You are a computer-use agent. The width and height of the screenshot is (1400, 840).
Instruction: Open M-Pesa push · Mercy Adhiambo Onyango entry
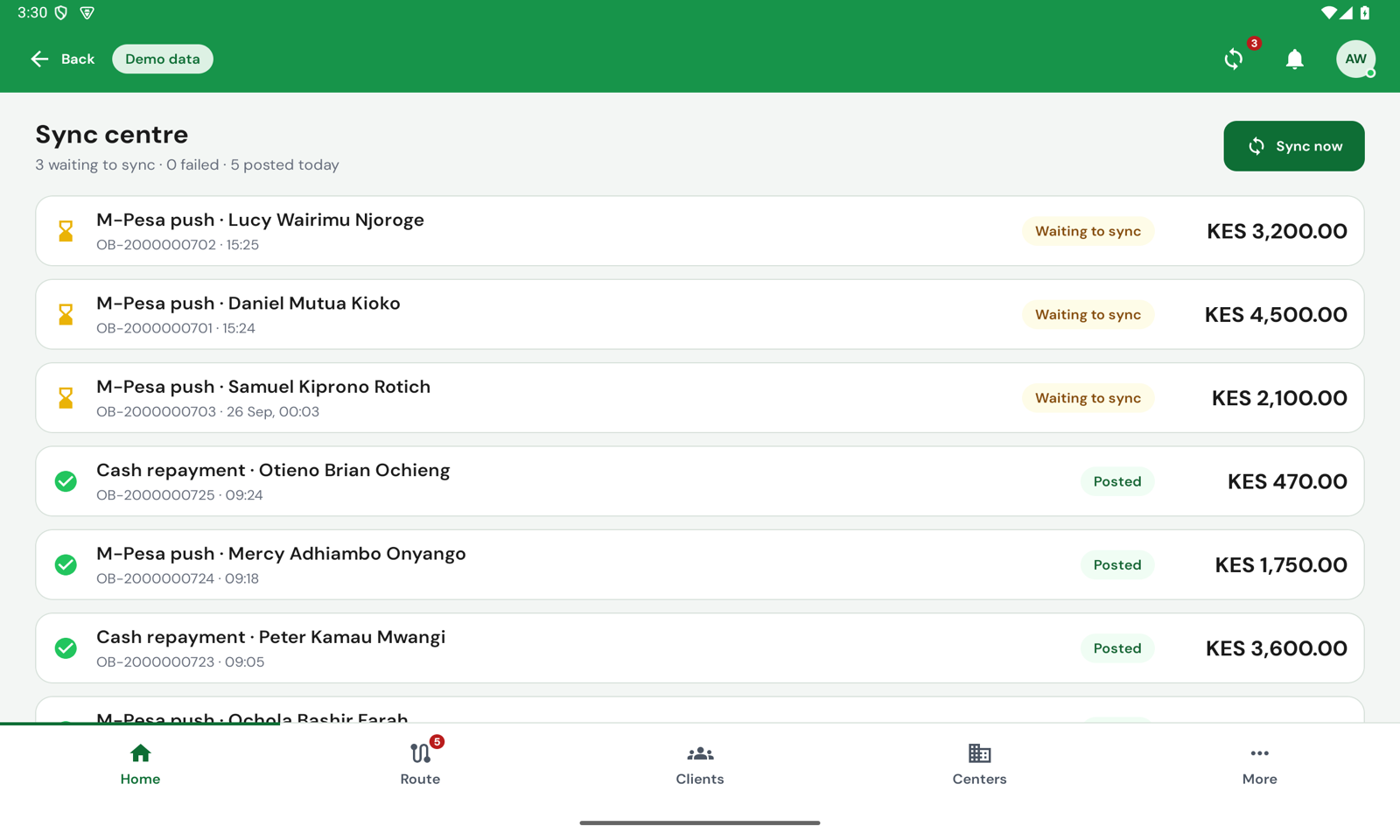tap(700, 564)
